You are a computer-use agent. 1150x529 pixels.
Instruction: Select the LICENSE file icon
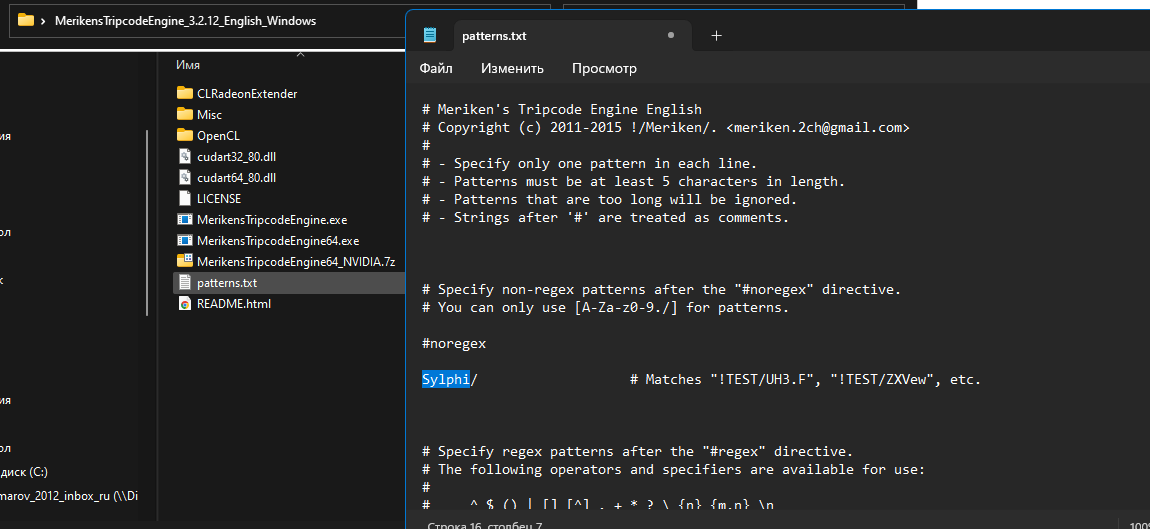184,198
